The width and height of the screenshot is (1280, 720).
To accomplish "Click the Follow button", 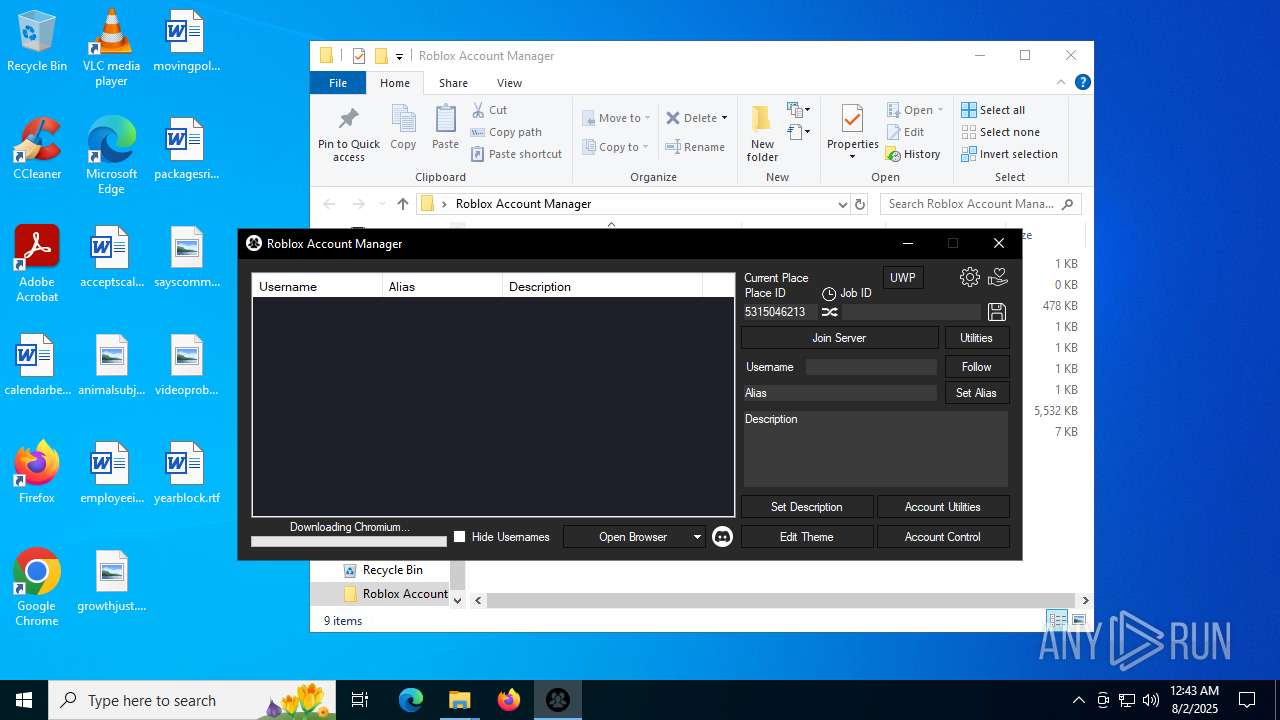I will (x=976, y=367).
